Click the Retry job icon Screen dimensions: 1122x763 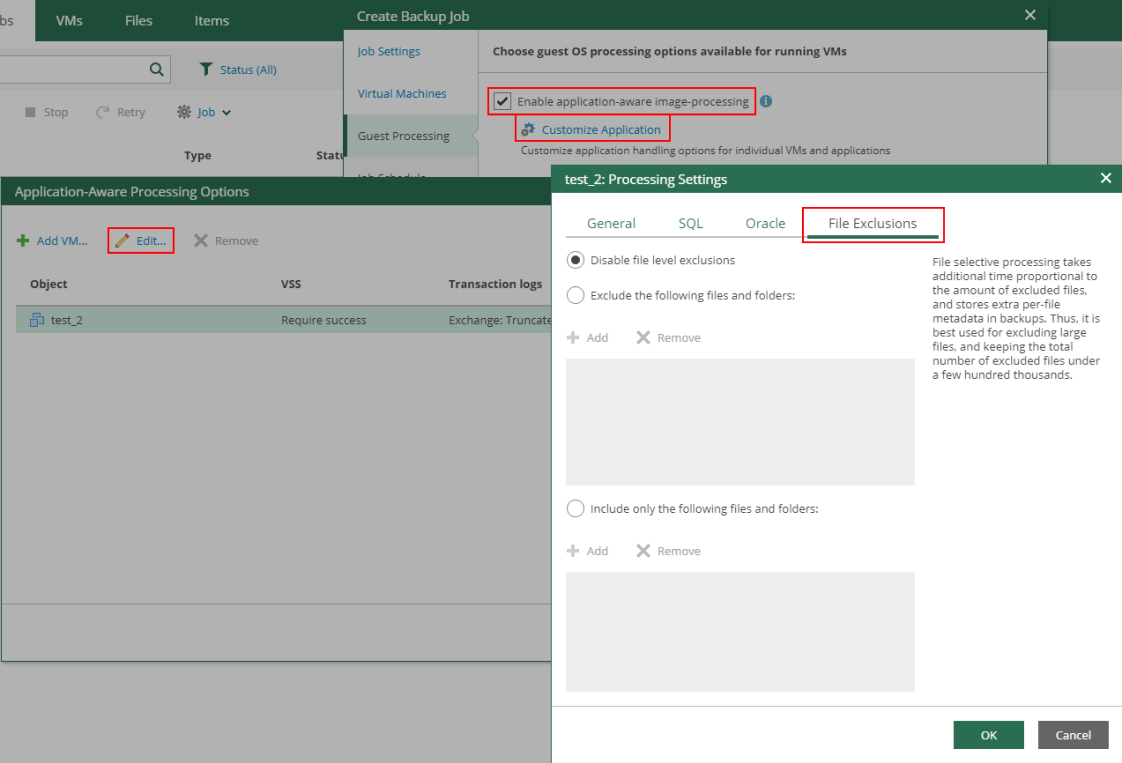102,112
